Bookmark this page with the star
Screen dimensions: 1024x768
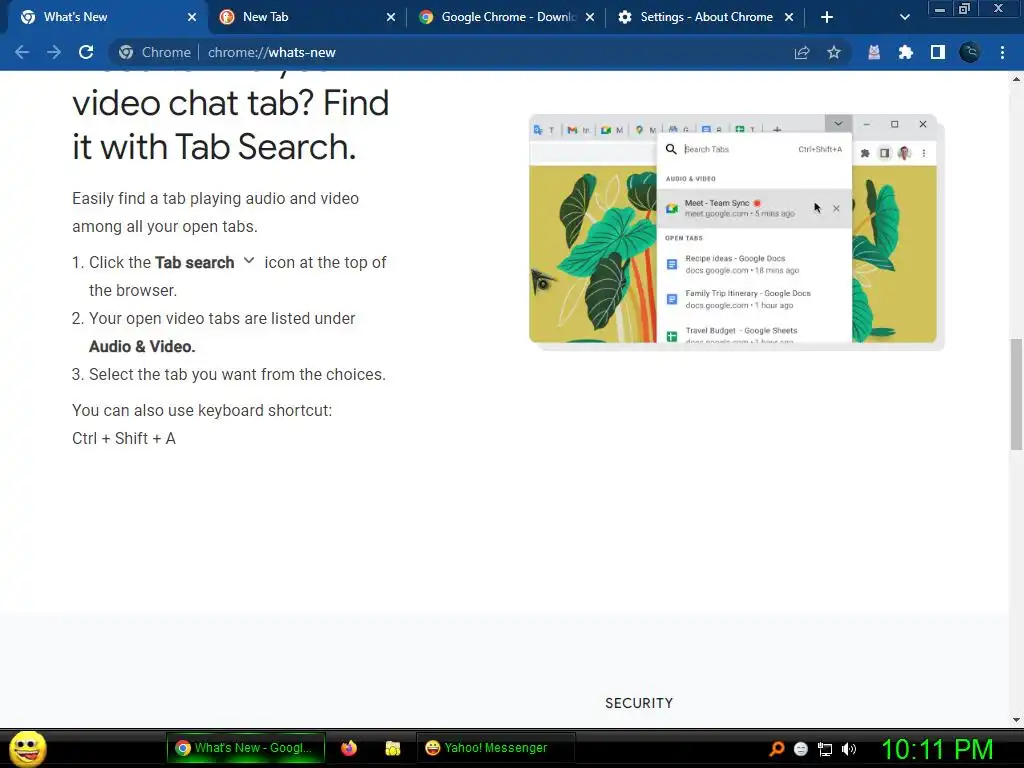833,52
